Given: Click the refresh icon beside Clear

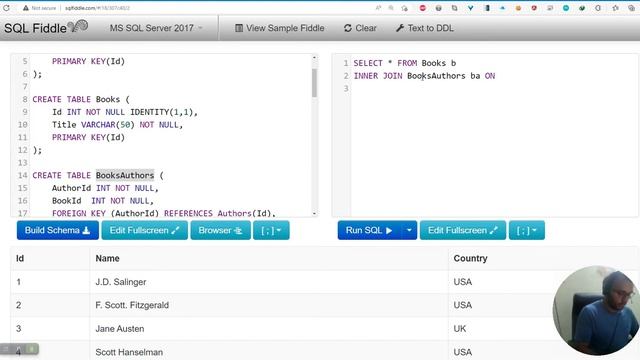Looking at the screenshot, I should click(x=348, y=28).
